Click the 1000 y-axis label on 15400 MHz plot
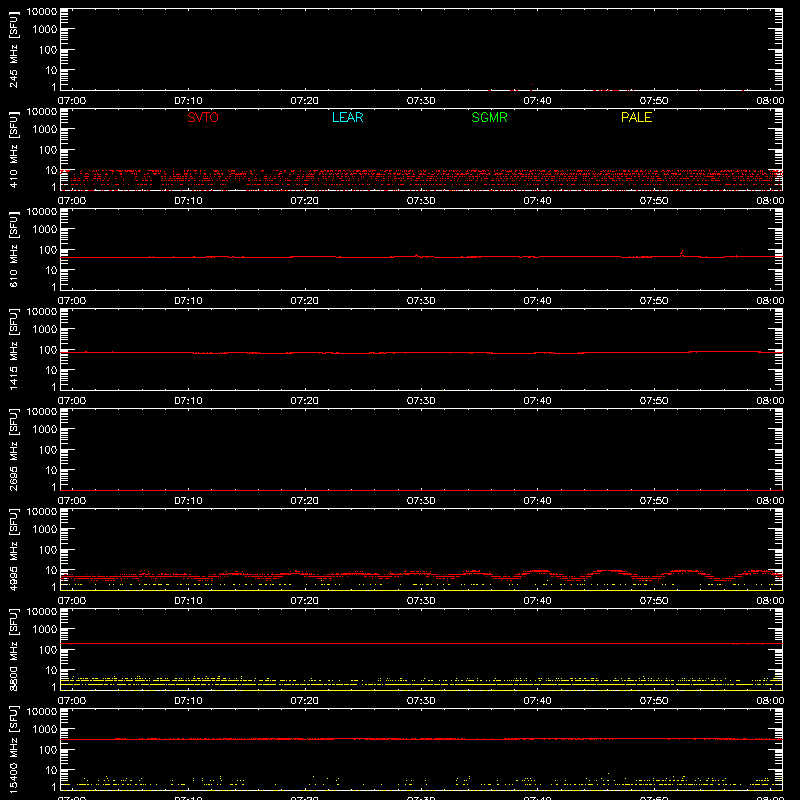Viewport: 800px width, 800px height. tap(45, 730)
